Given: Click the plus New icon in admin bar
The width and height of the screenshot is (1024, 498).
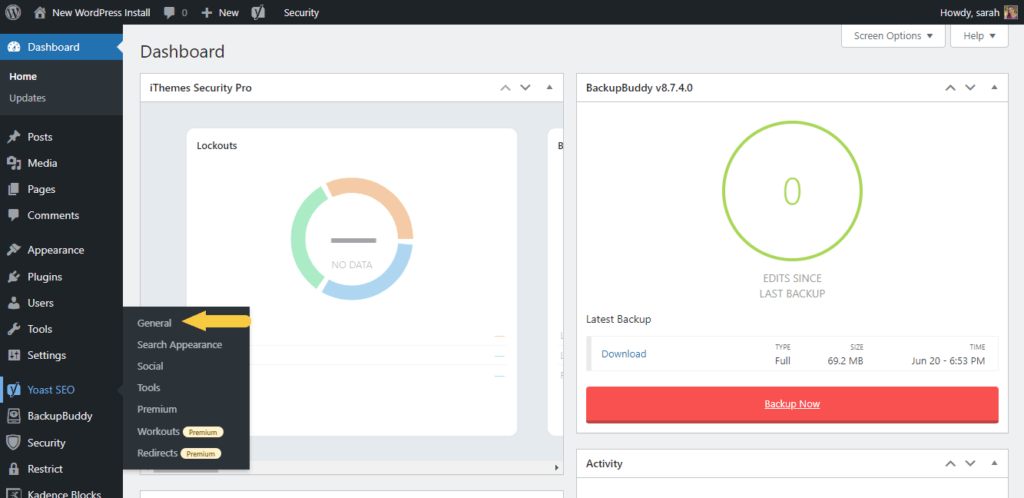Looking at the screenshot, I should point(207,12).
